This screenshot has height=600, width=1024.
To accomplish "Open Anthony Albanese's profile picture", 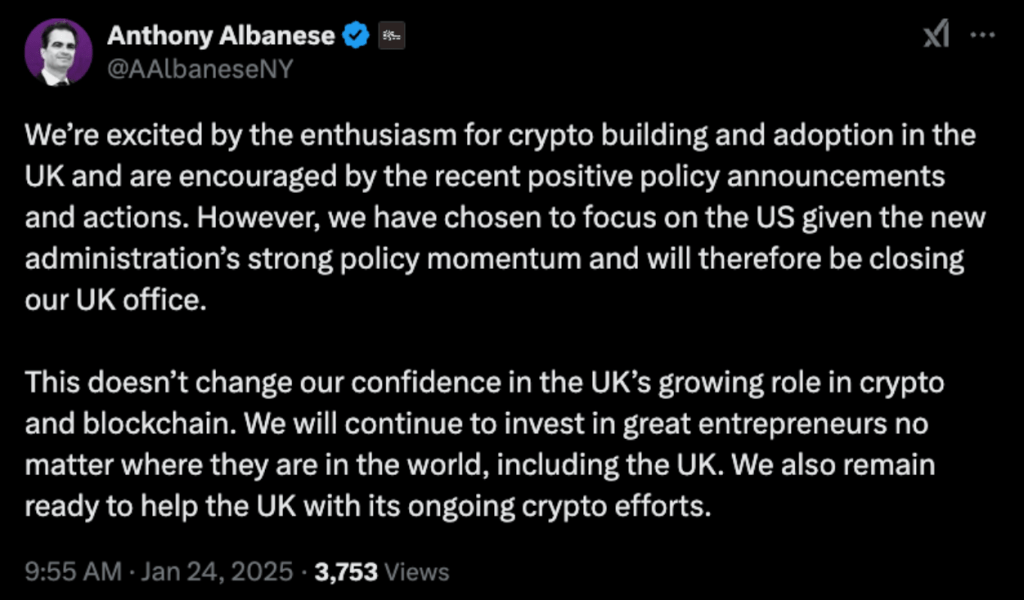I will (x=58, y=52).
